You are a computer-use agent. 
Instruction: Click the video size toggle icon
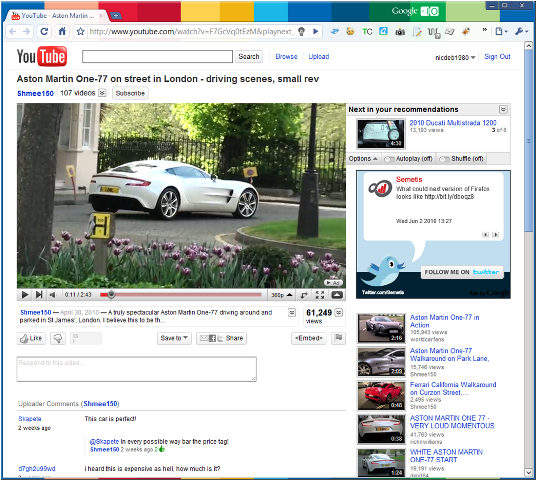(304, 295)
